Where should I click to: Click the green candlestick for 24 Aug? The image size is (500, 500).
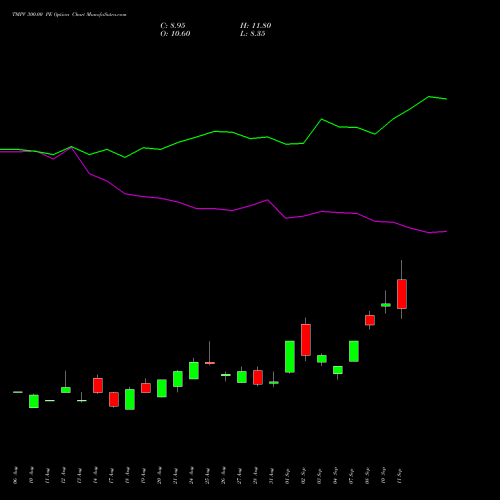(194, 370)
